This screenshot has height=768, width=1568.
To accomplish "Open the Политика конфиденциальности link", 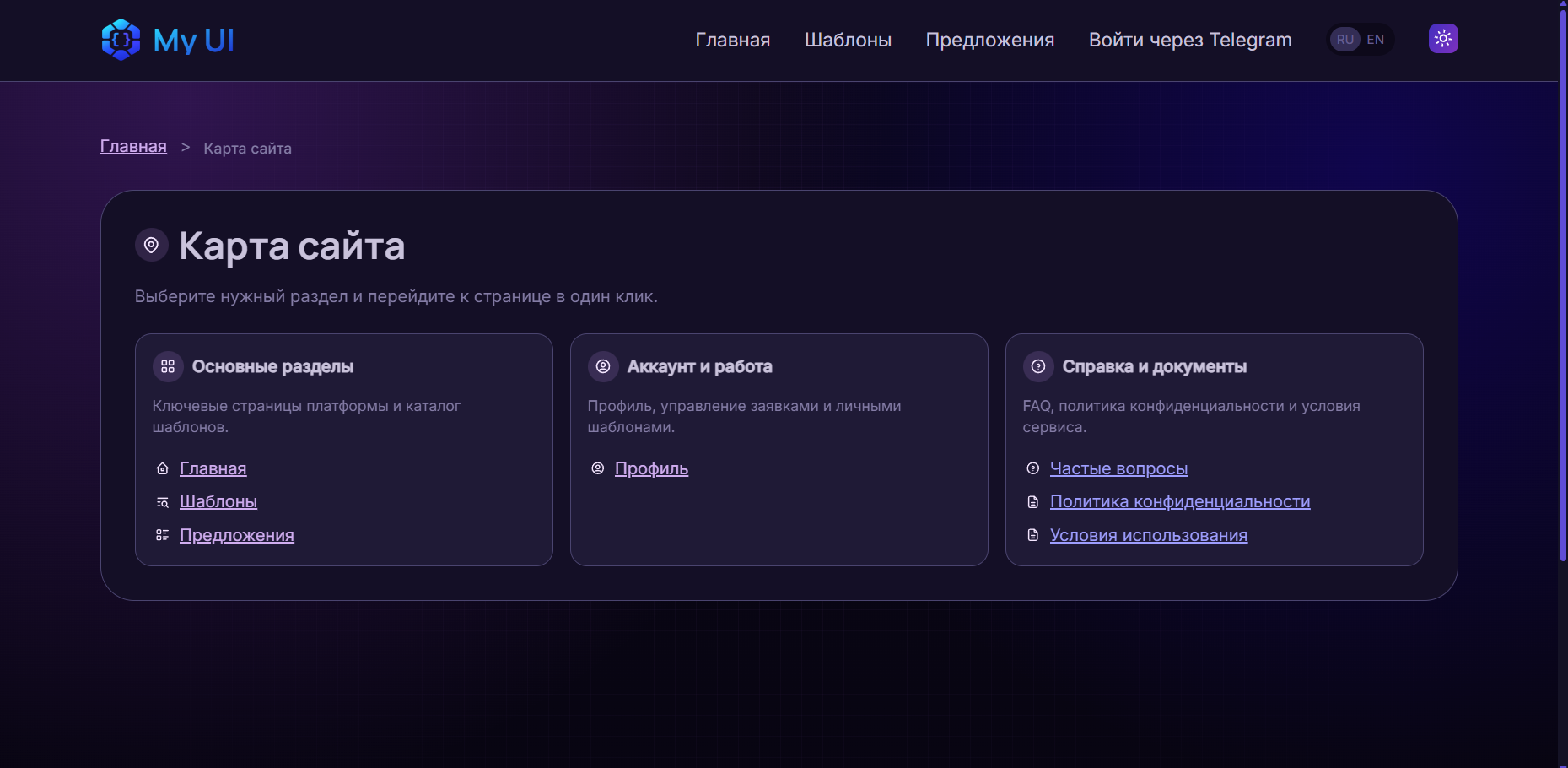I will 1180,501.
